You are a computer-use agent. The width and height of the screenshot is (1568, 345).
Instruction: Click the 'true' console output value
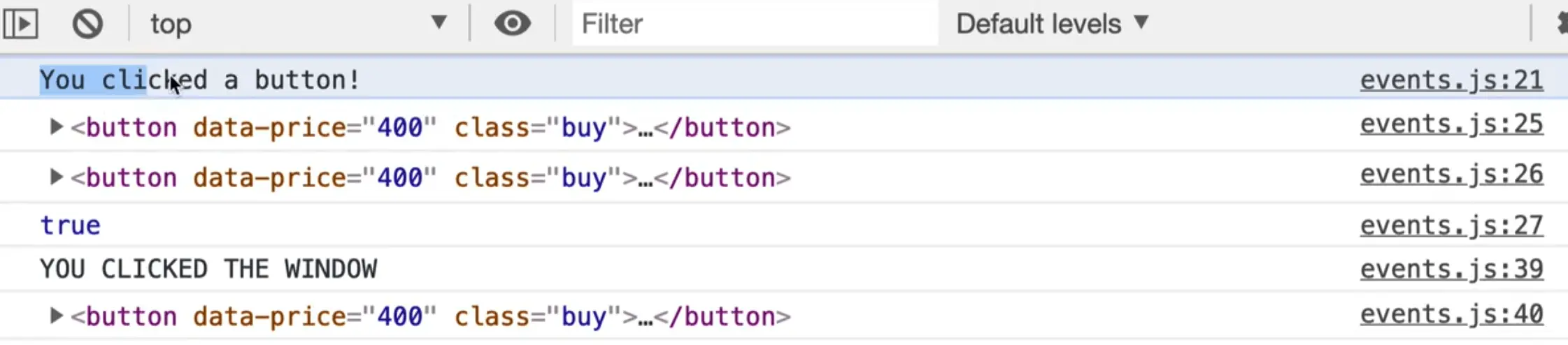[x=70, y=226]
